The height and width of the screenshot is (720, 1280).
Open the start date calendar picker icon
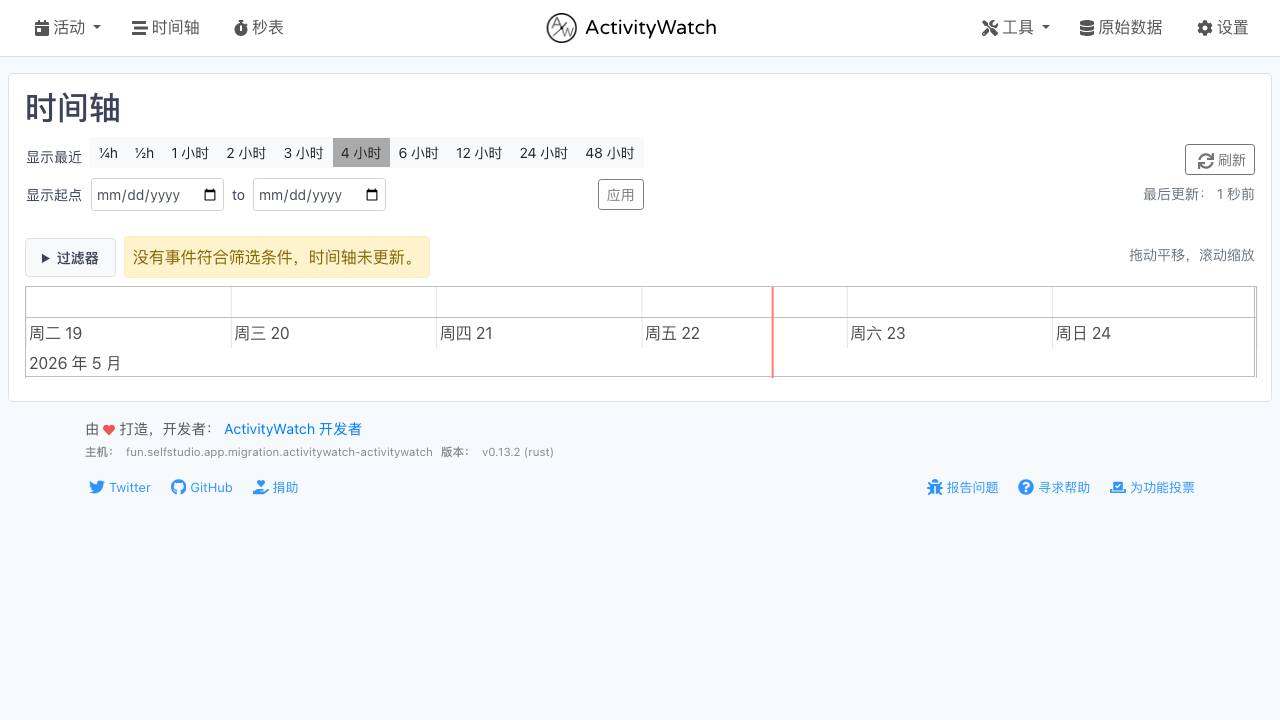coord(210,195)
